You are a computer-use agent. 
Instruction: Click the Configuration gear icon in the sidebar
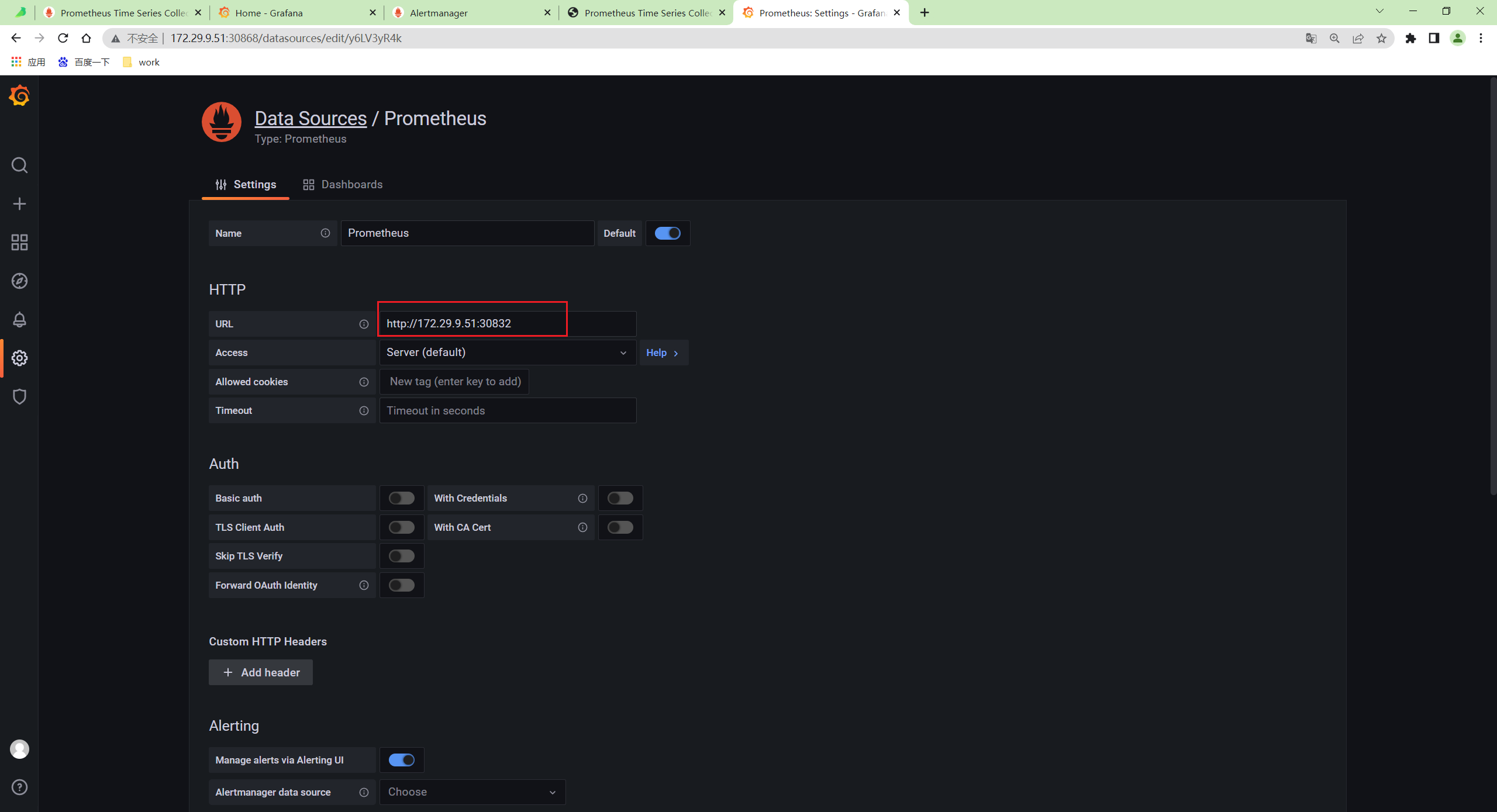(x=19, y=358)
